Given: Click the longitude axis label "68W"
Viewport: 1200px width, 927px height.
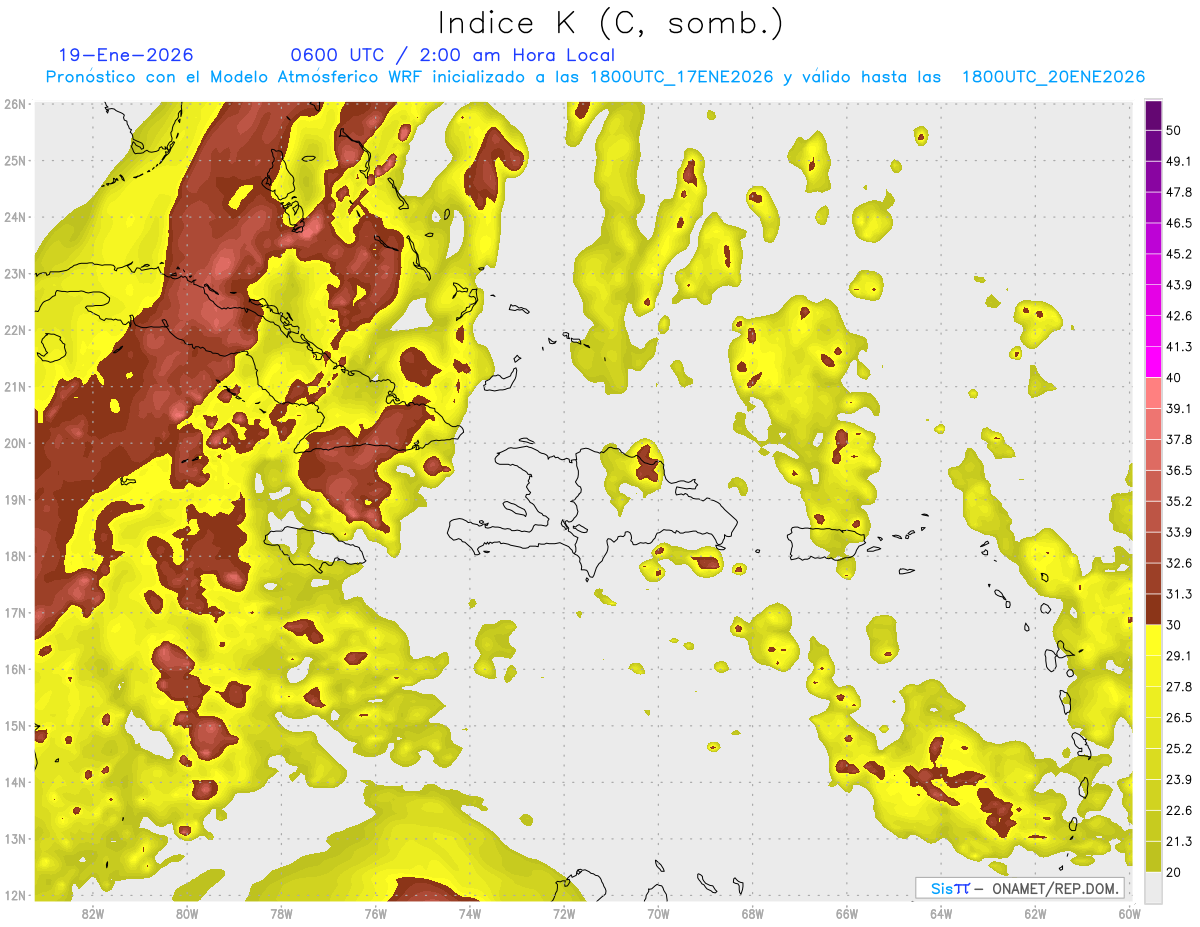Looking at the screenshot, I should coord(752,913).
